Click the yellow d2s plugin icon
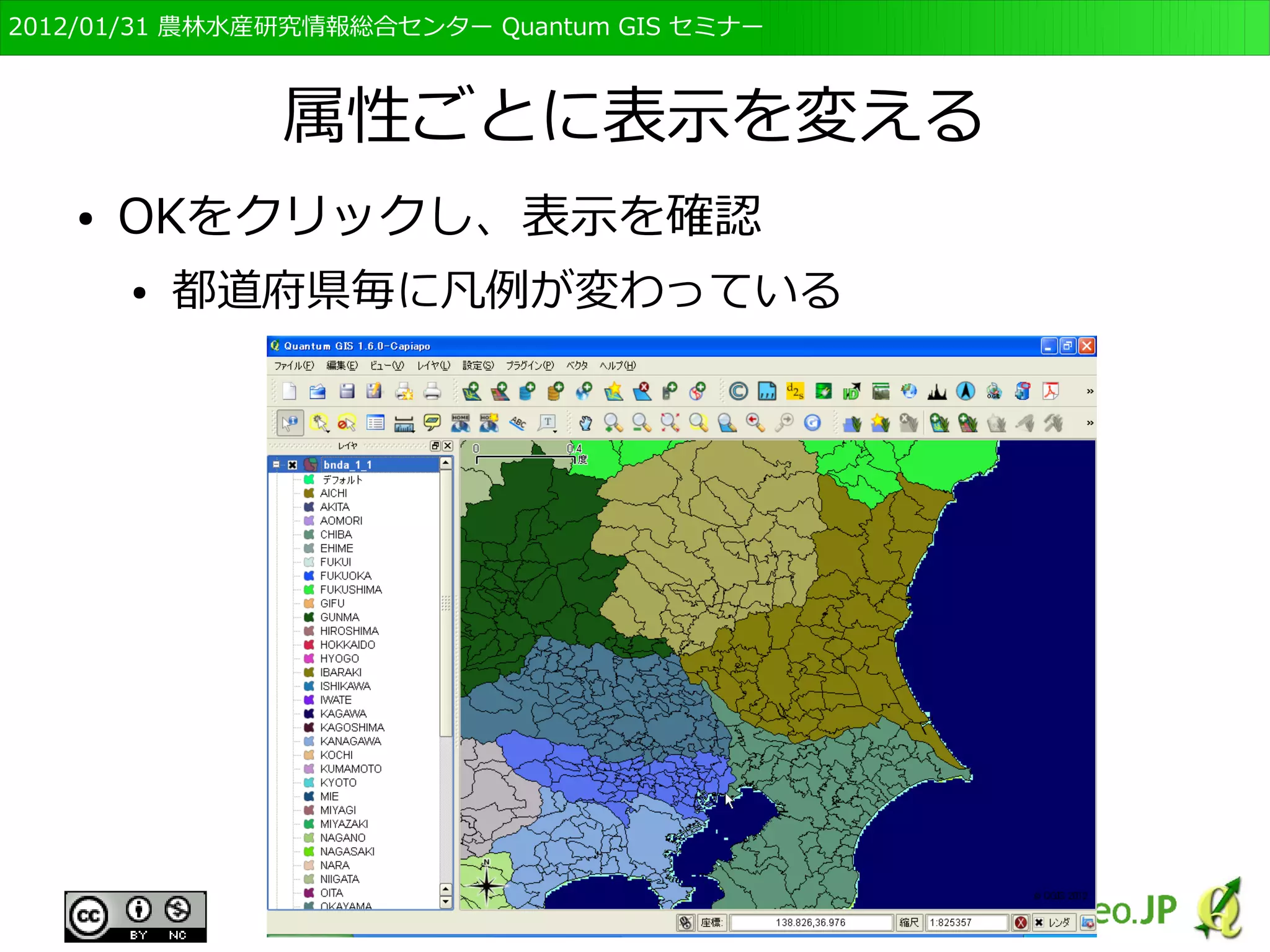Image resolution: width=1270 pixels, height=952 pixels. tap(795, 391)
